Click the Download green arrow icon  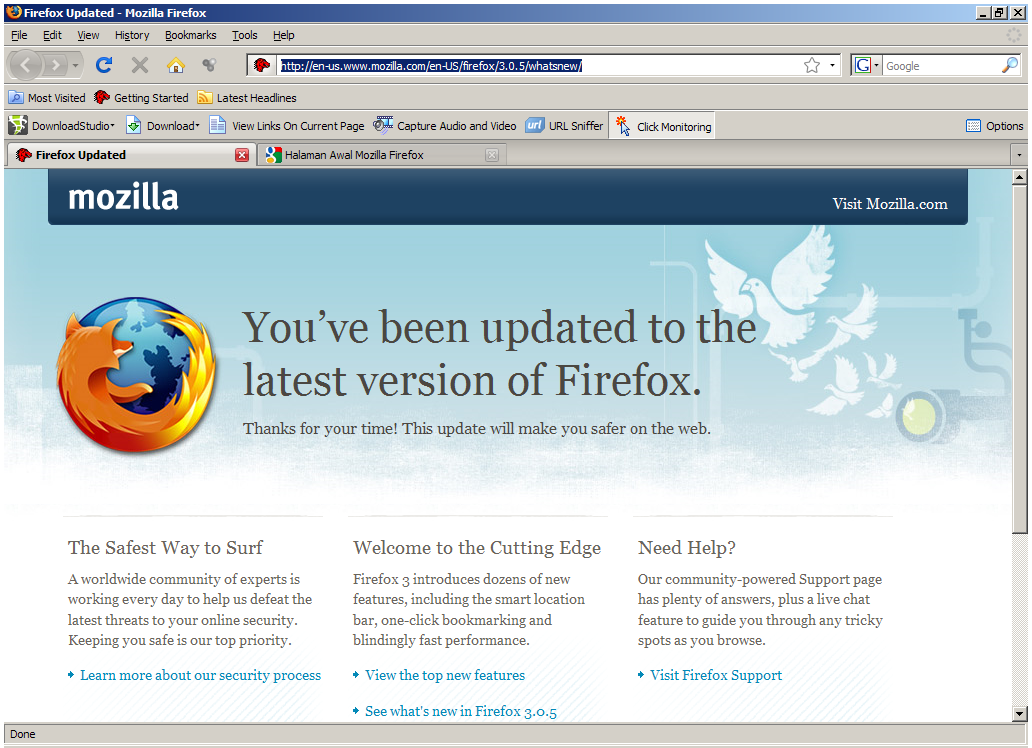[x=134, y=125]
